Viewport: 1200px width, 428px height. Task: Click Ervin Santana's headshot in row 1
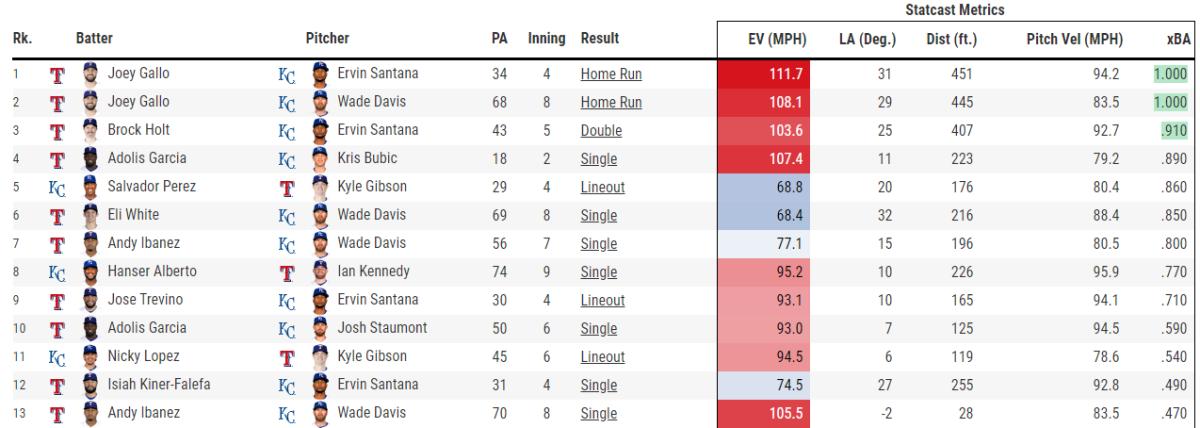[x=320, y=73]
